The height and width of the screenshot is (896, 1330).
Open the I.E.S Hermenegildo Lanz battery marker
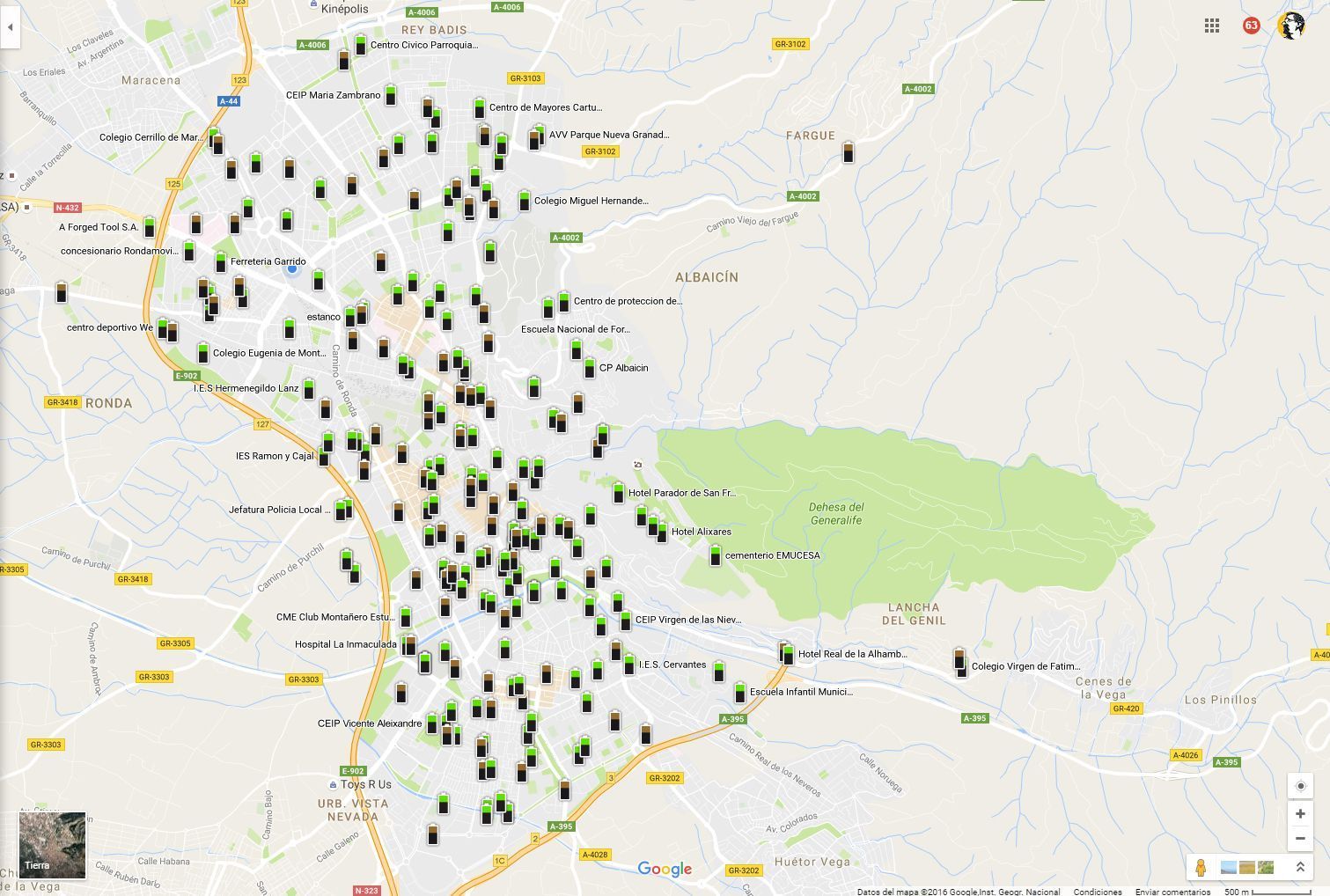[x=309, y=388]
